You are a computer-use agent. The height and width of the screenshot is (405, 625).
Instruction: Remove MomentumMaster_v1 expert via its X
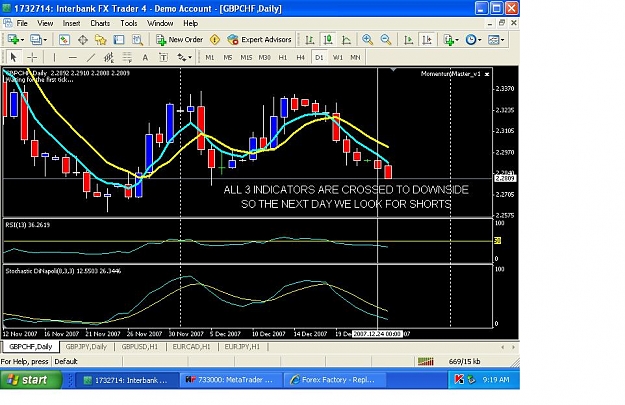click(x=487, y=74)
